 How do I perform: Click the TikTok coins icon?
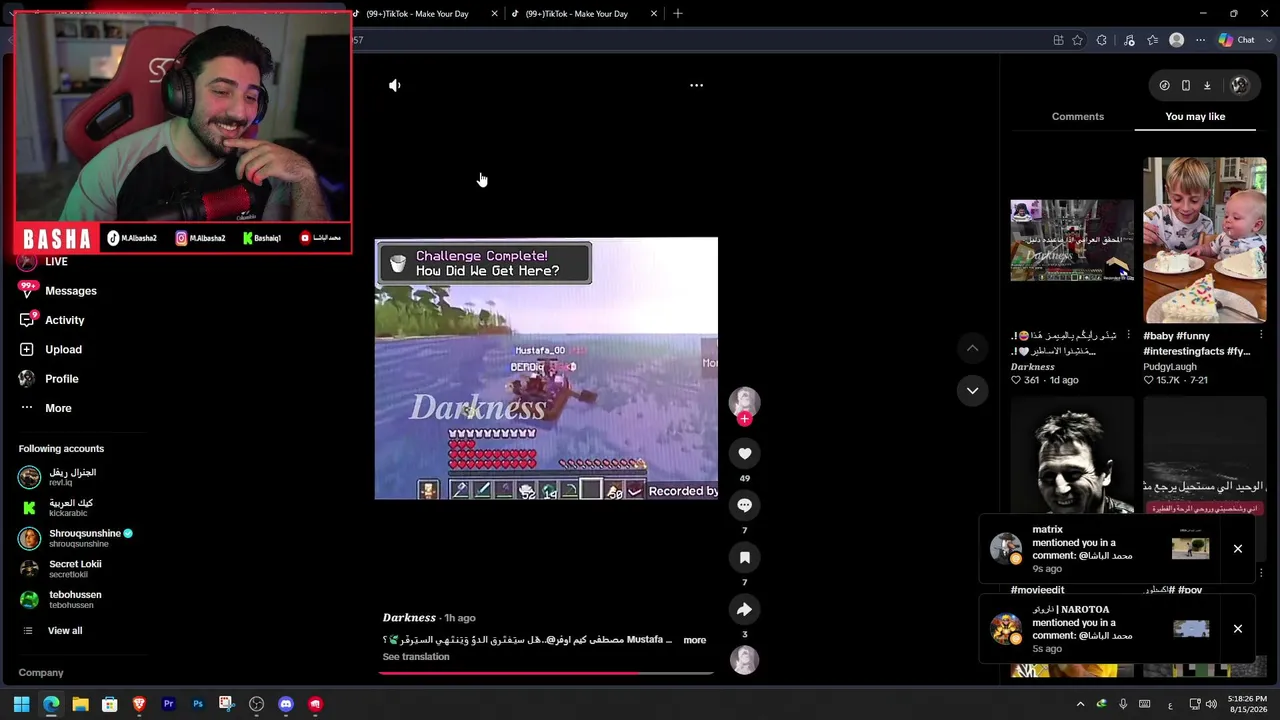(1164, 86)
